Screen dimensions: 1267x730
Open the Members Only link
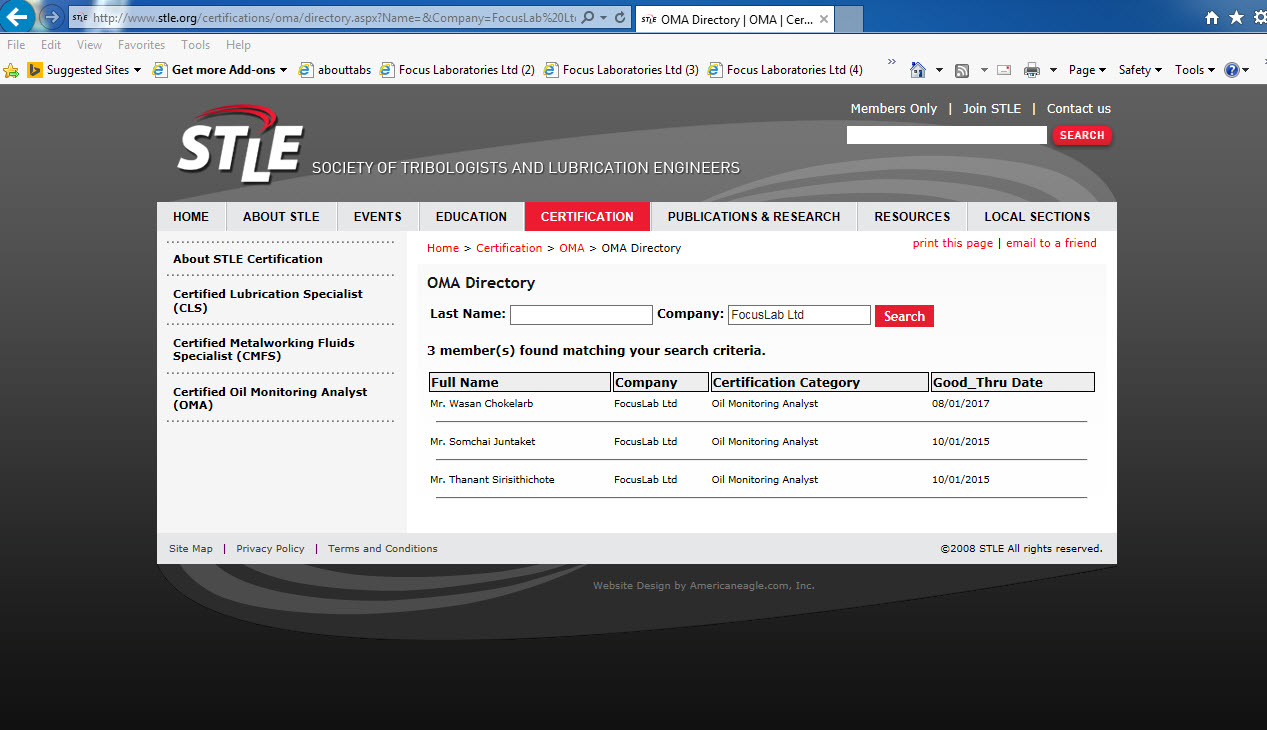coord(894,108)
